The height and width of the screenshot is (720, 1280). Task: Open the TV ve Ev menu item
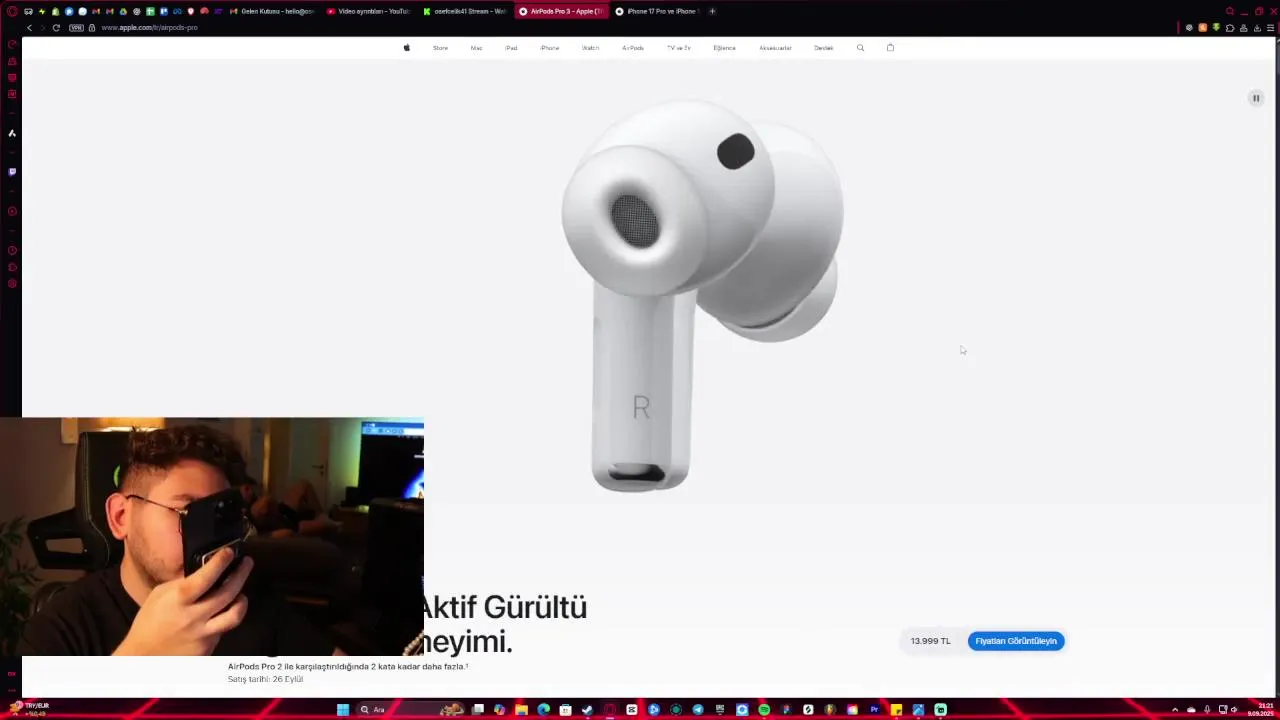click(x=679, y=48)
